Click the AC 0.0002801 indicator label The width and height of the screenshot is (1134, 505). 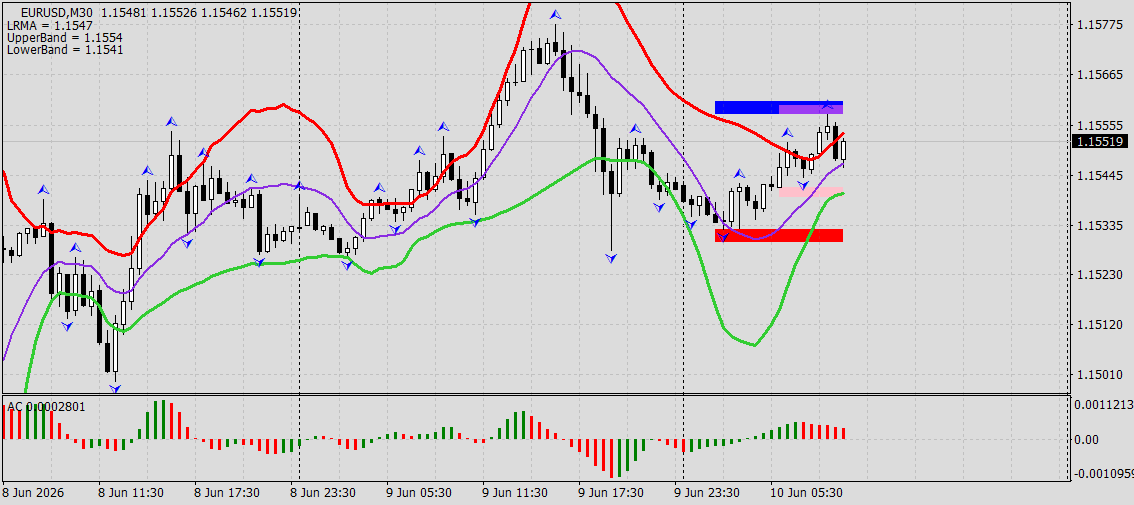click(x=46, y=407)
